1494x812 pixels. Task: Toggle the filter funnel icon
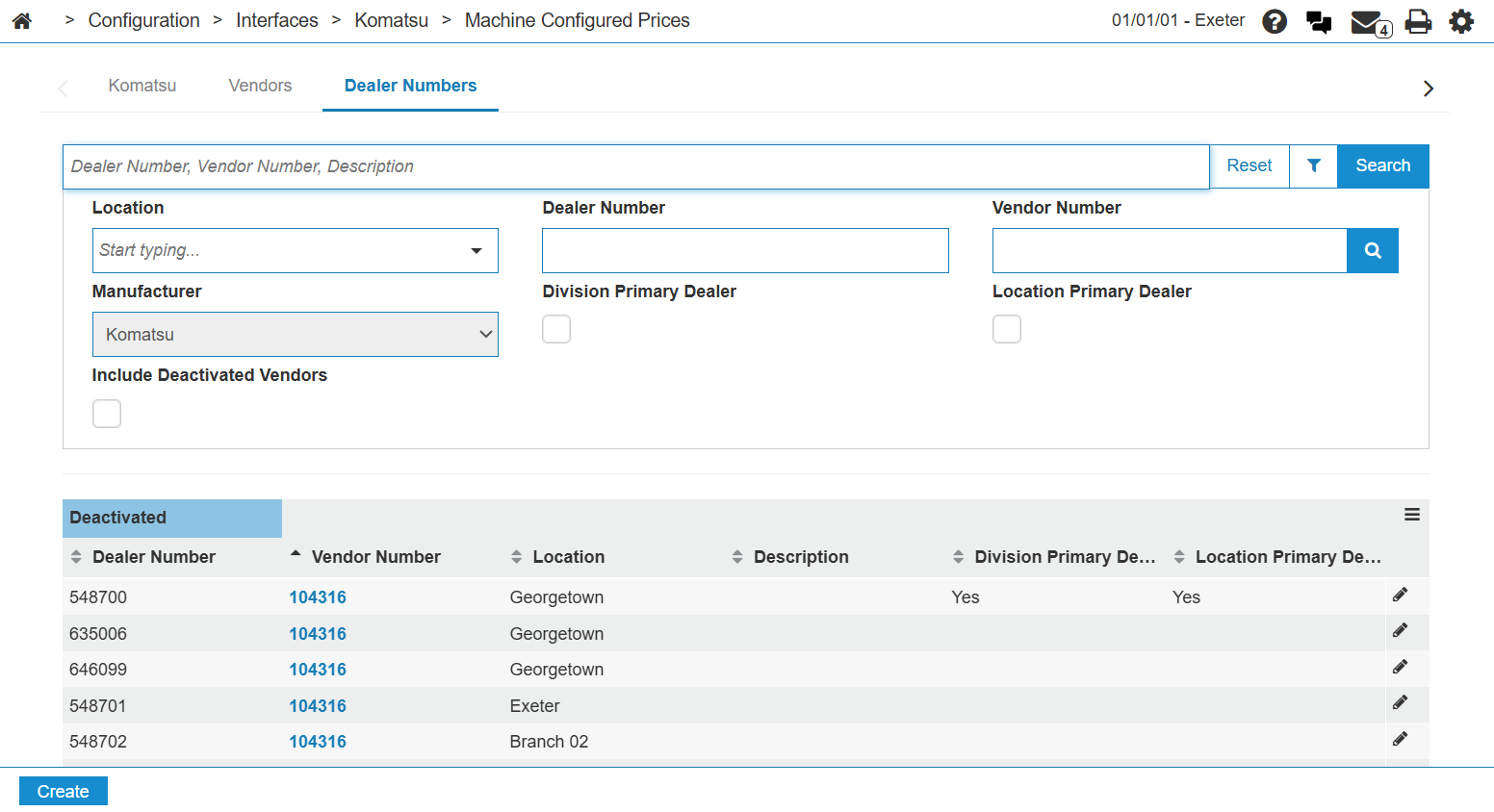tap(1313, 165)
